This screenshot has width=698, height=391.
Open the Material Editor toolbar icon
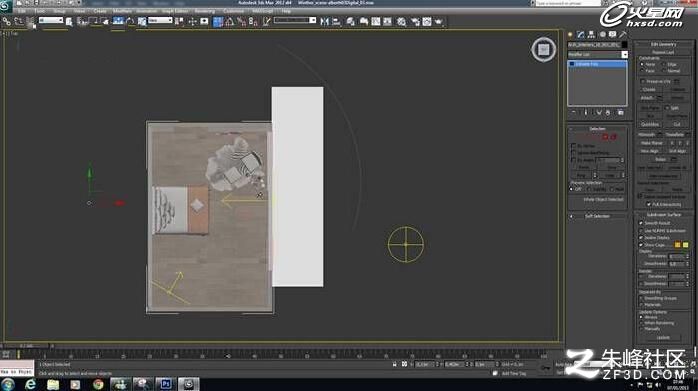(401, 21)
